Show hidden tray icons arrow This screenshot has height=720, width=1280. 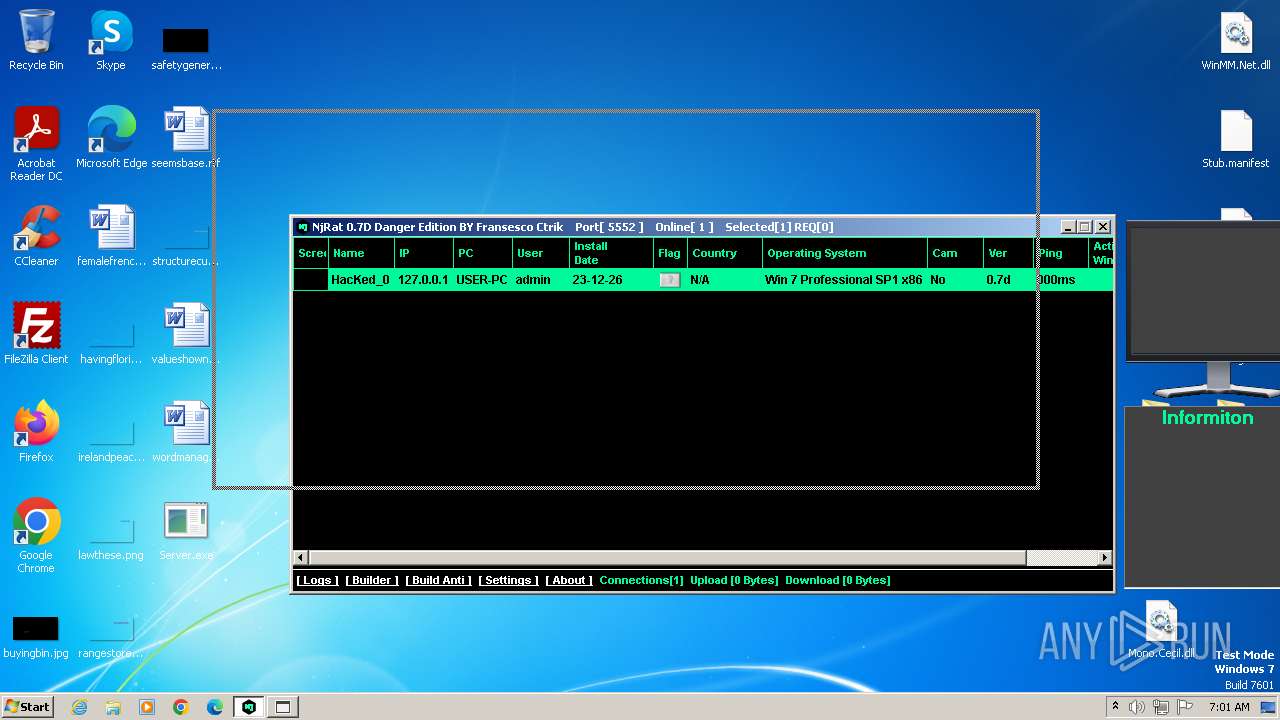click(x=1115, y=707)
